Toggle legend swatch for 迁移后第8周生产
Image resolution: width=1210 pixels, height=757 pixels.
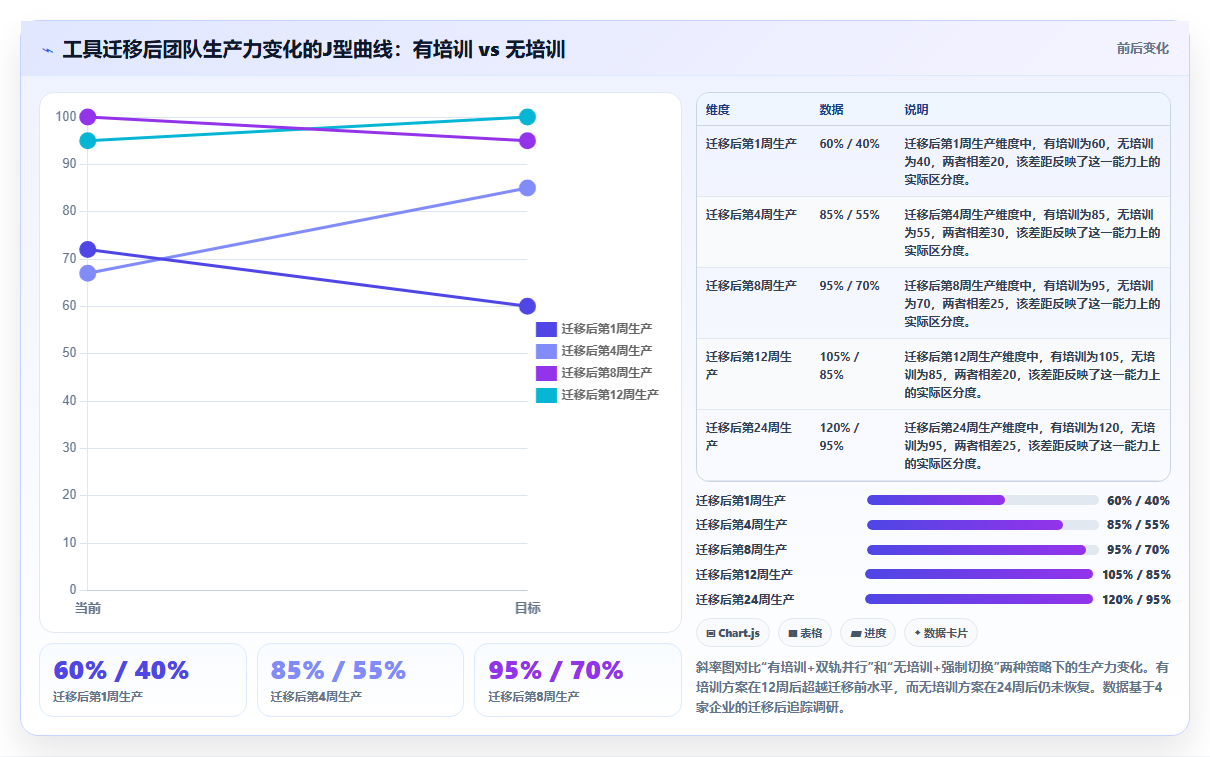[x=546, y=373]
